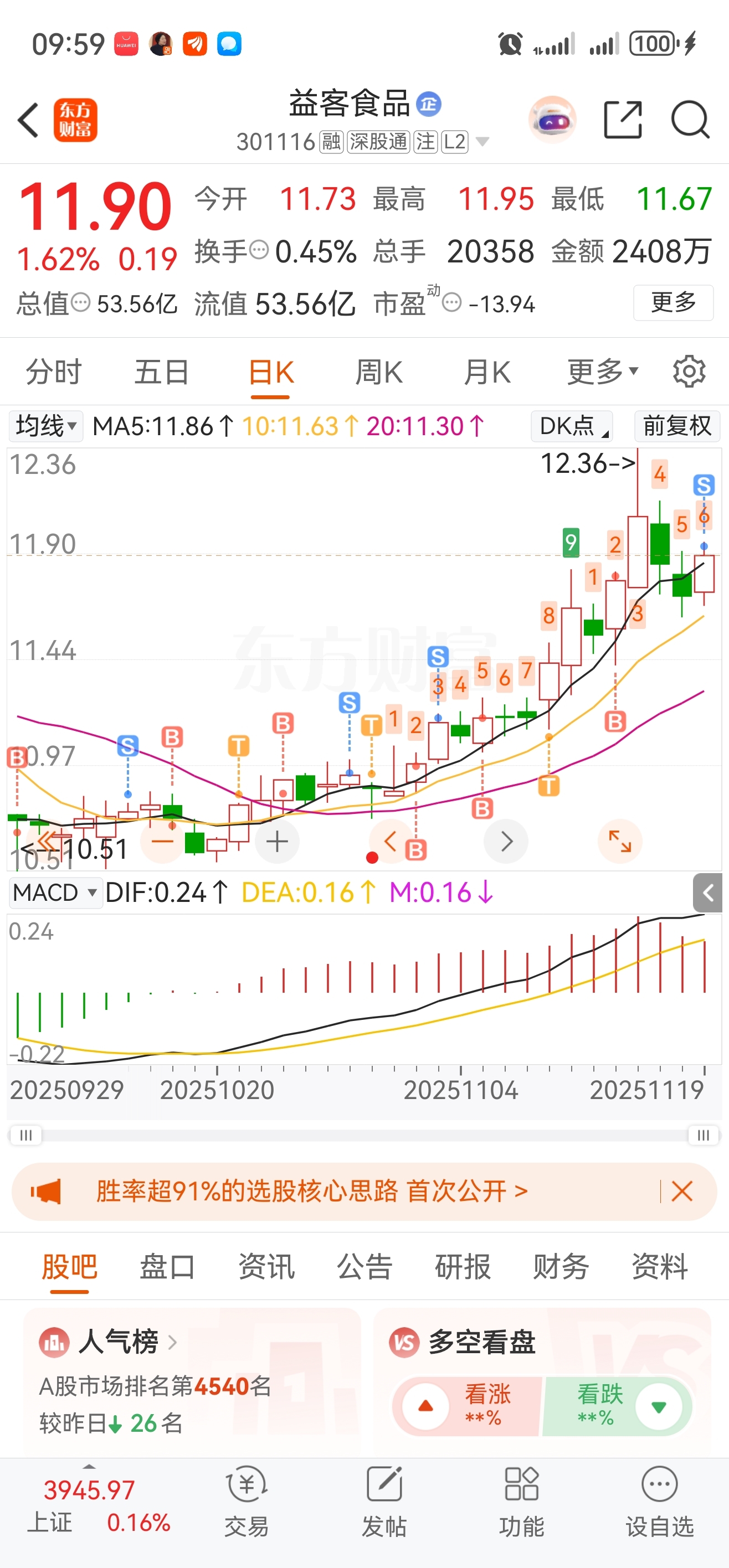Show info for 总值 market cap
729x1568 pixels.
click(80, 302)
